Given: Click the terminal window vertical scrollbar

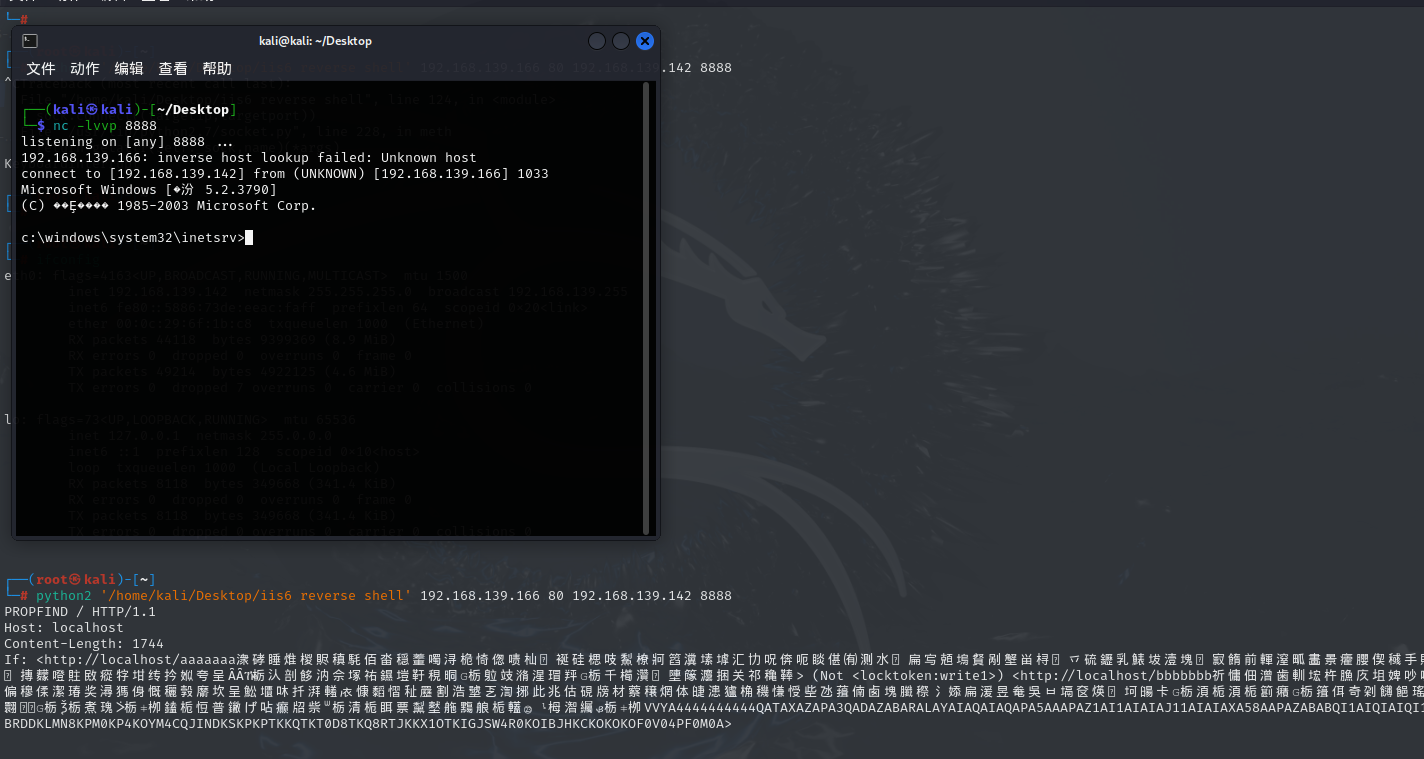Looking at the screenshot, I should click(x=646, y=308).
